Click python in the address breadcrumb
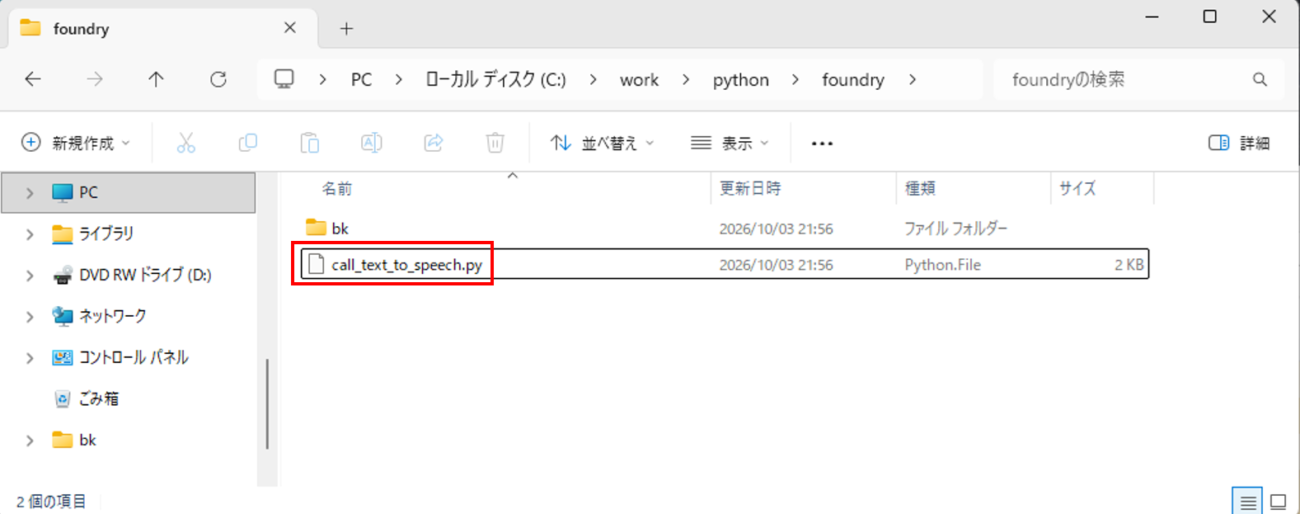Screen dimensions: 1300x514 click(741, 80)
